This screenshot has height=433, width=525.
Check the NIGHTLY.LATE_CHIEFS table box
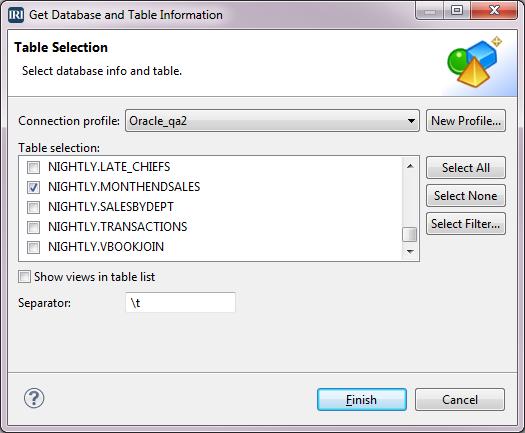(x=33, y=167)
